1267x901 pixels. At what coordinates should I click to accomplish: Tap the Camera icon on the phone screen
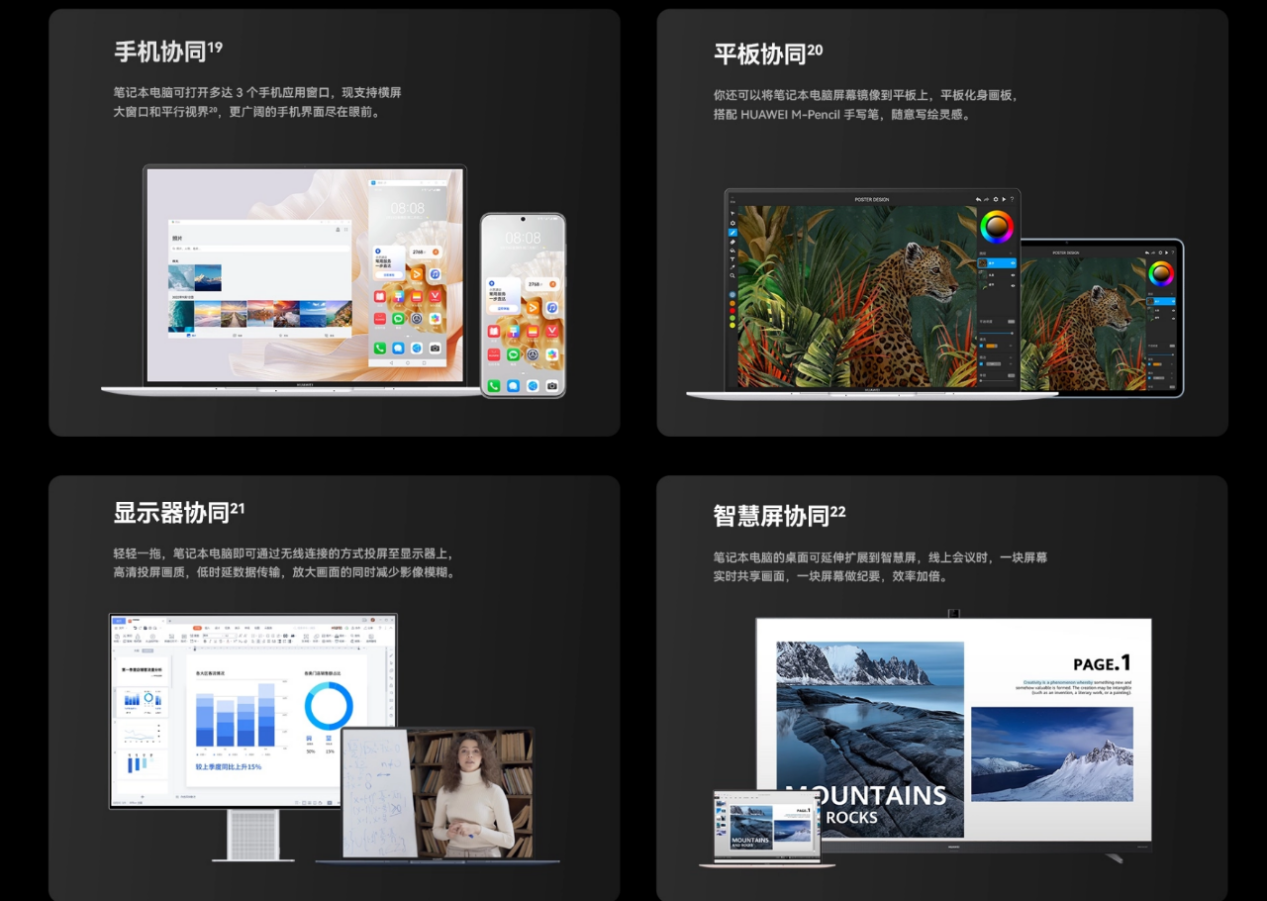[x=552, y=386]
